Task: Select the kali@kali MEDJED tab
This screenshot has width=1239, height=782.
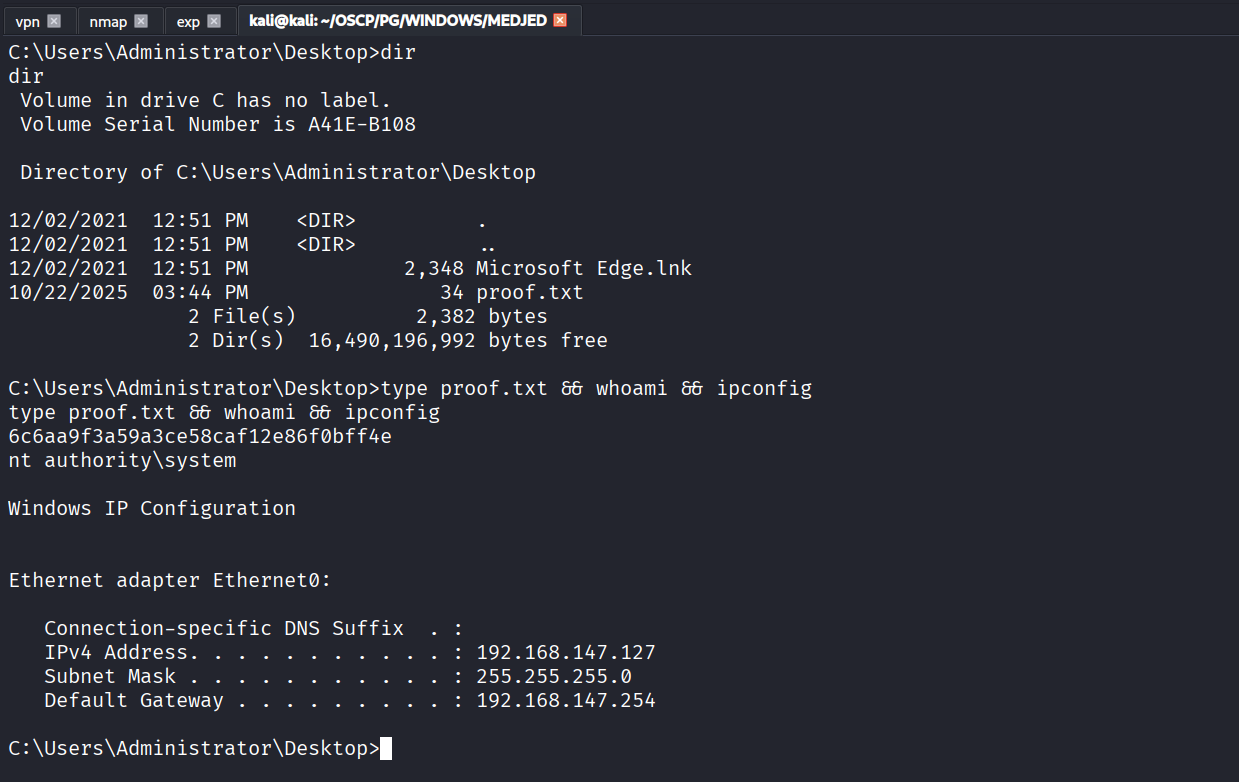Action: (397, 21)
